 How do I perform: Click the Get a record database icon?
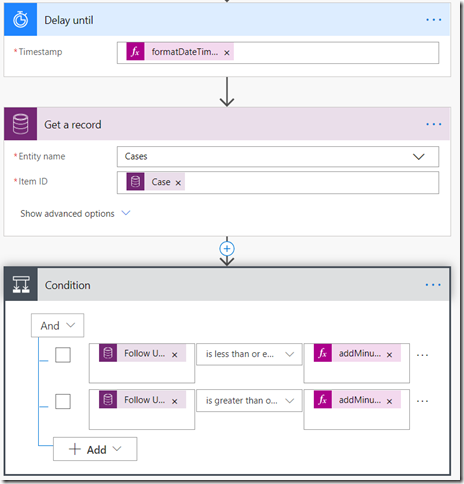[x=20, y=124]
